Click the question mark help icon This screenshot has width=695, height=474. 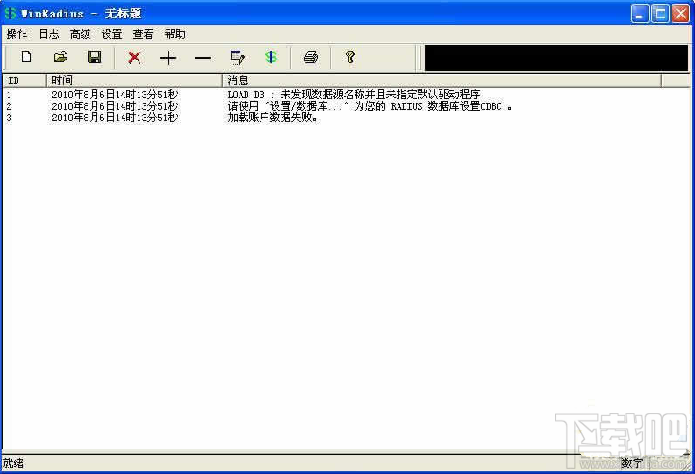tap(350, 57)
